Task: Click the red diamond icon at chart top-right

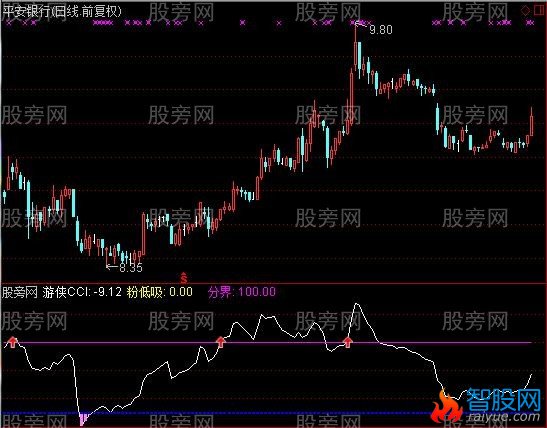Action: click(x=525, y=11)
